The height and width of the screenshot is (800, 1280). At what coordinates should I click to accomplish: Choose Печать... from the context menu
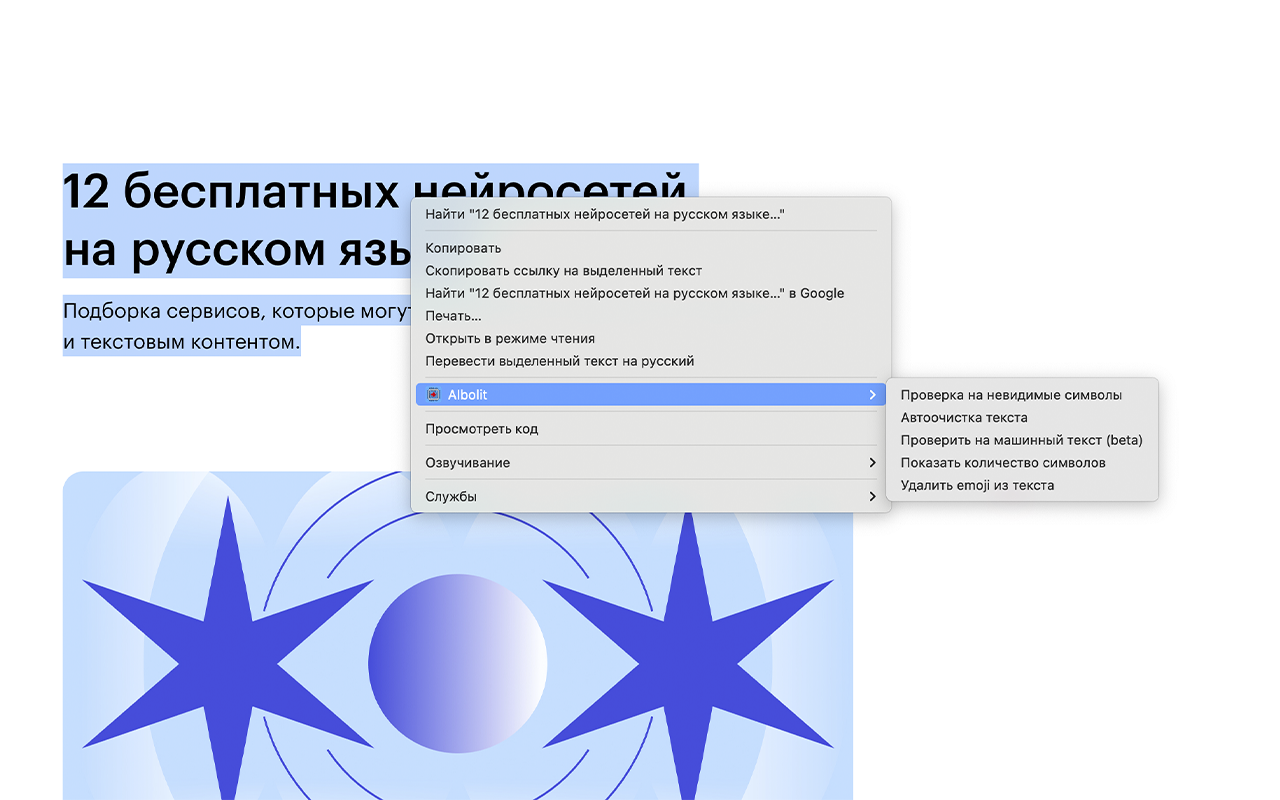tap(650, 316)
